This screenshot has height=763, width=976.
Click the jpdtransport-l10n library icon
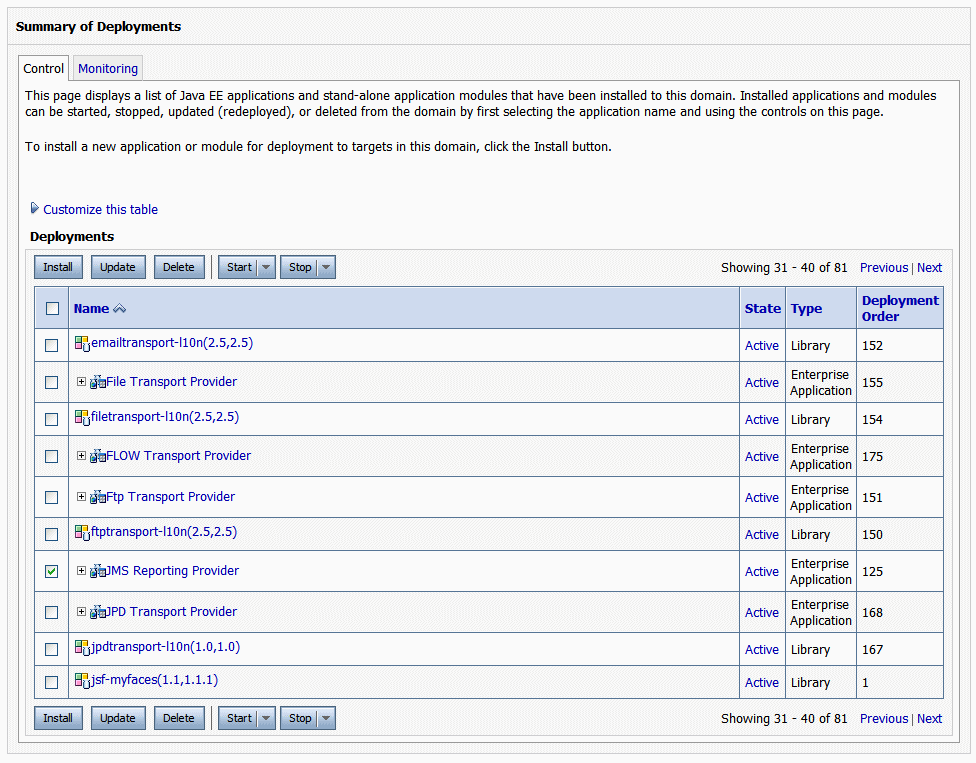coord(82,648)
